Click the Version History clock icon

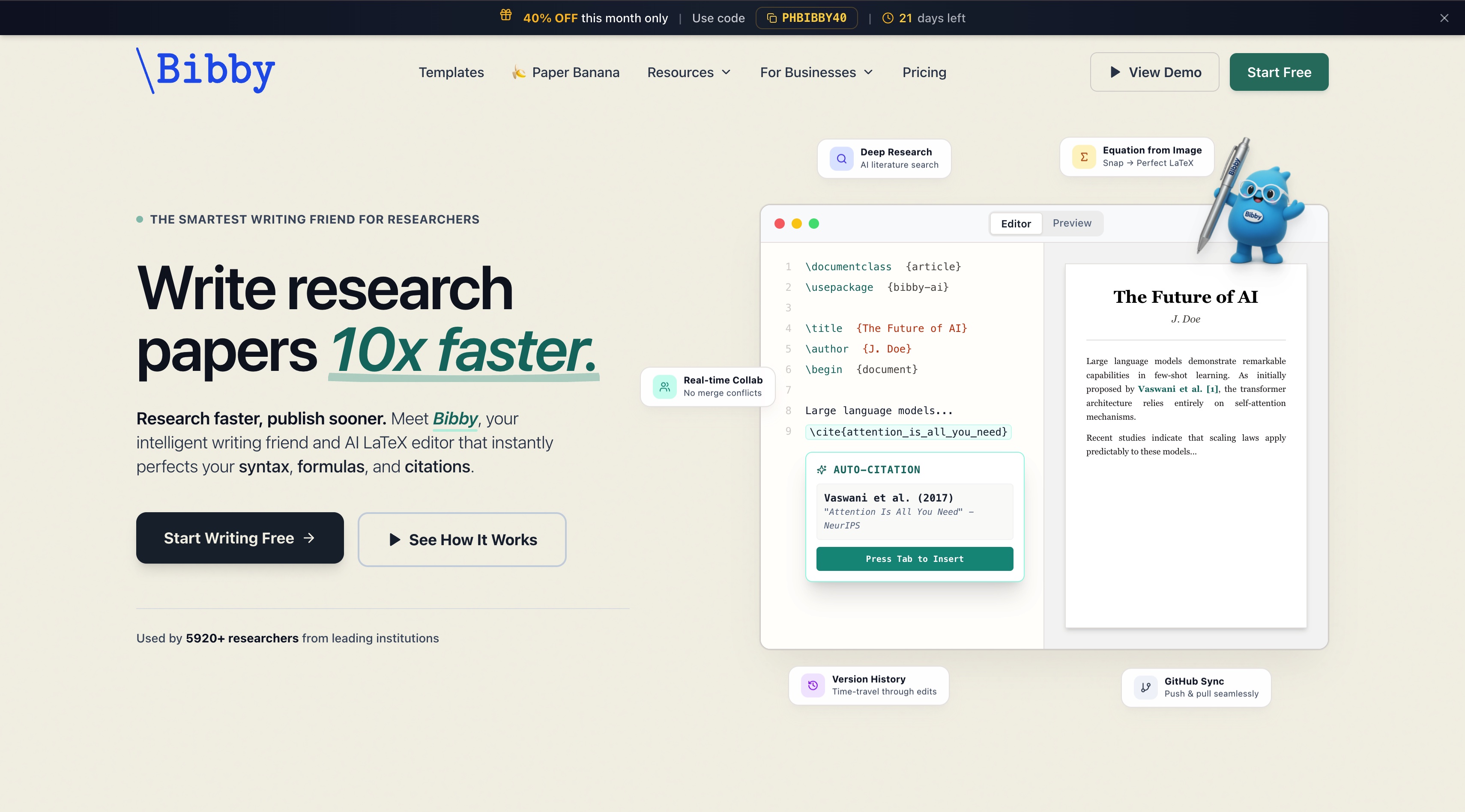pos(813,685)
